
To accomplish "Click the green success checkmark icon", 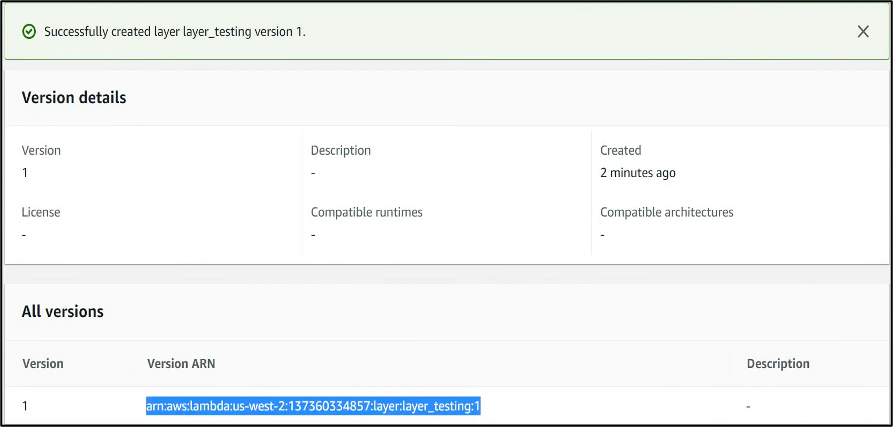I will (29, 31).
